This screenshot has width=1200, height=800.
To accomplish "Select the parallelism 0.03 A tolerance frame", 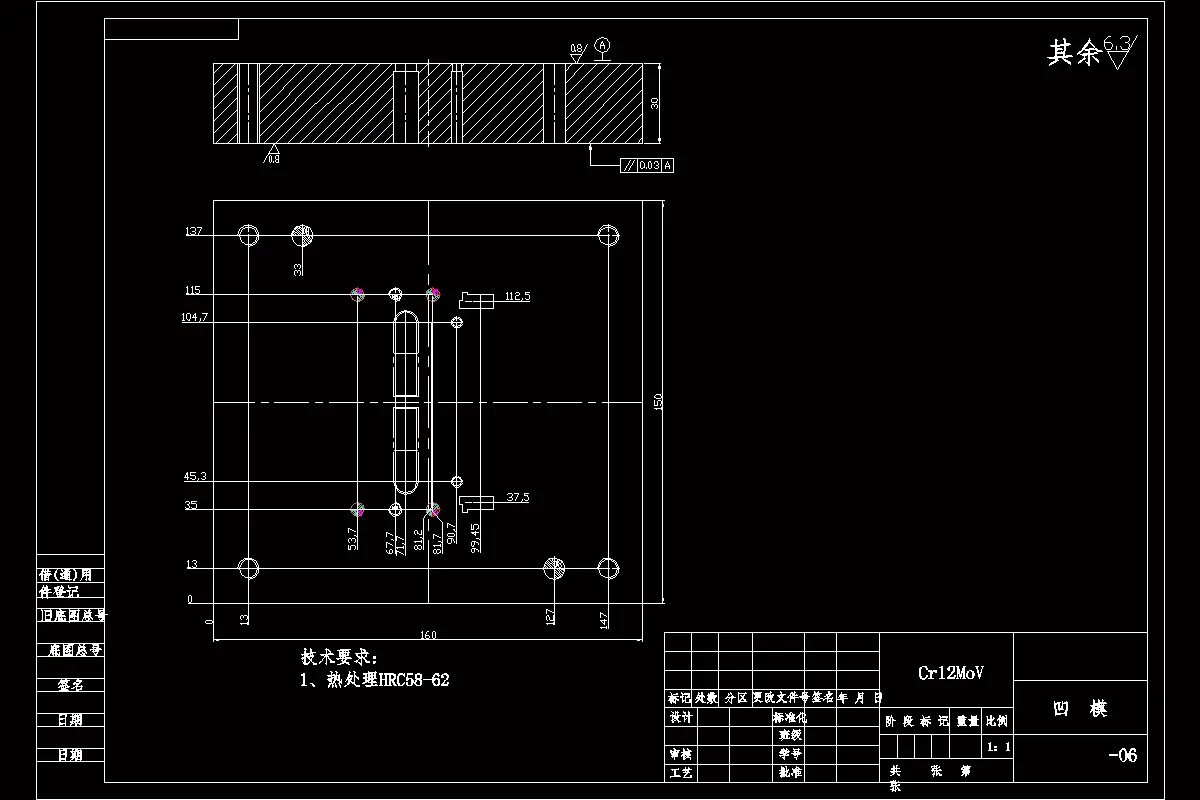I will (x=647, y=165).
